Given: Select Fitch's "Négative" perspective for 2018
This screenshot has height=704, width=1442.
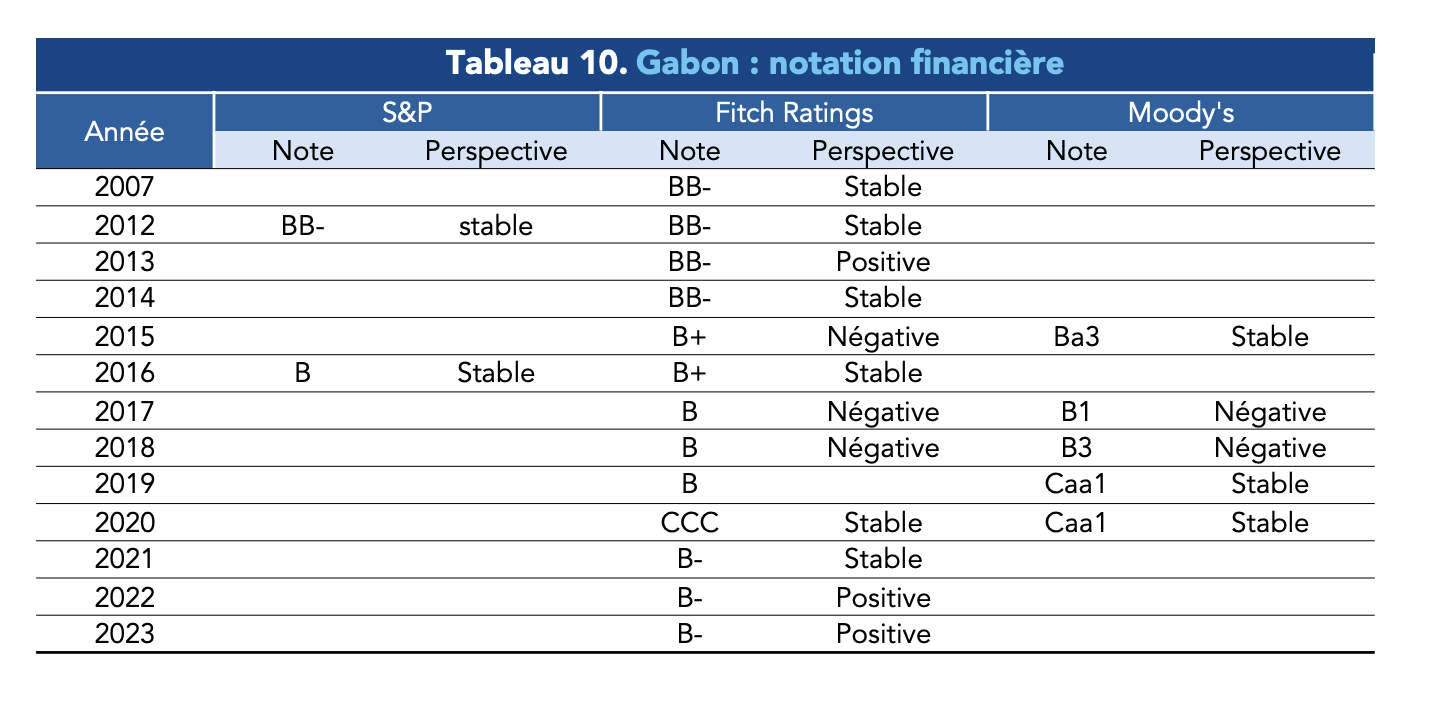Looking at the screenshot, I should [883, 448].
